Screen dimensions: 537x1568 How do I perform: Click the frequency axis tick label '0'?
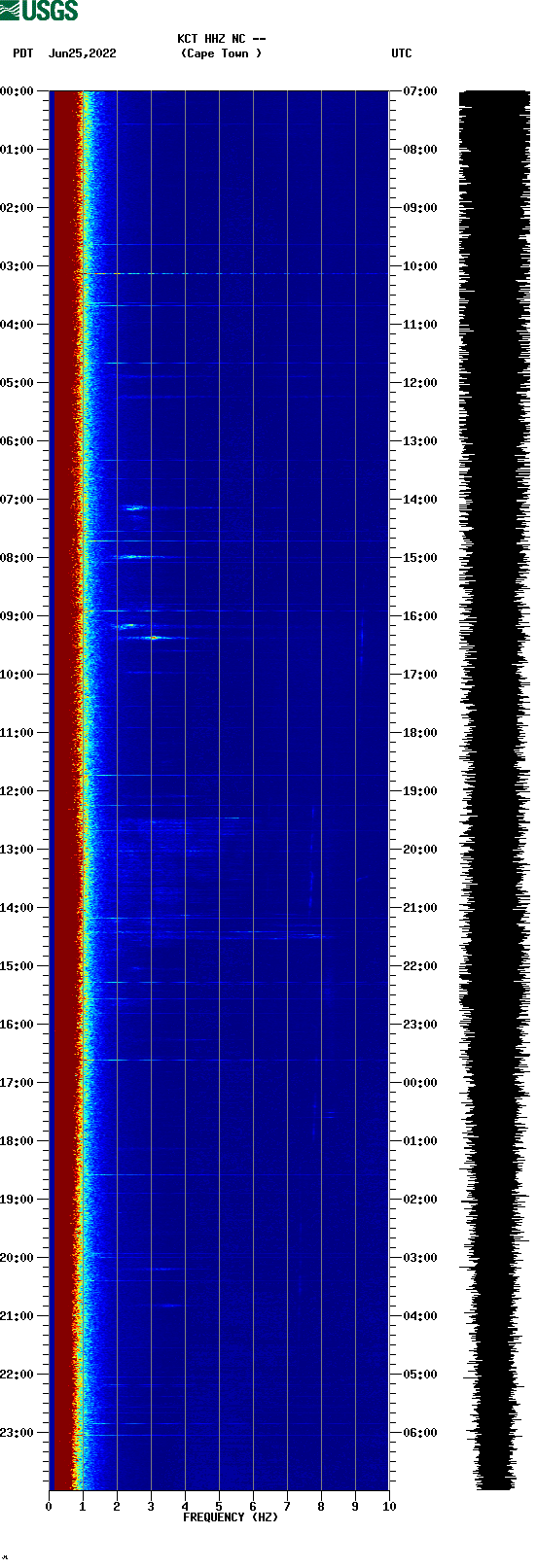pos(49,1507)
